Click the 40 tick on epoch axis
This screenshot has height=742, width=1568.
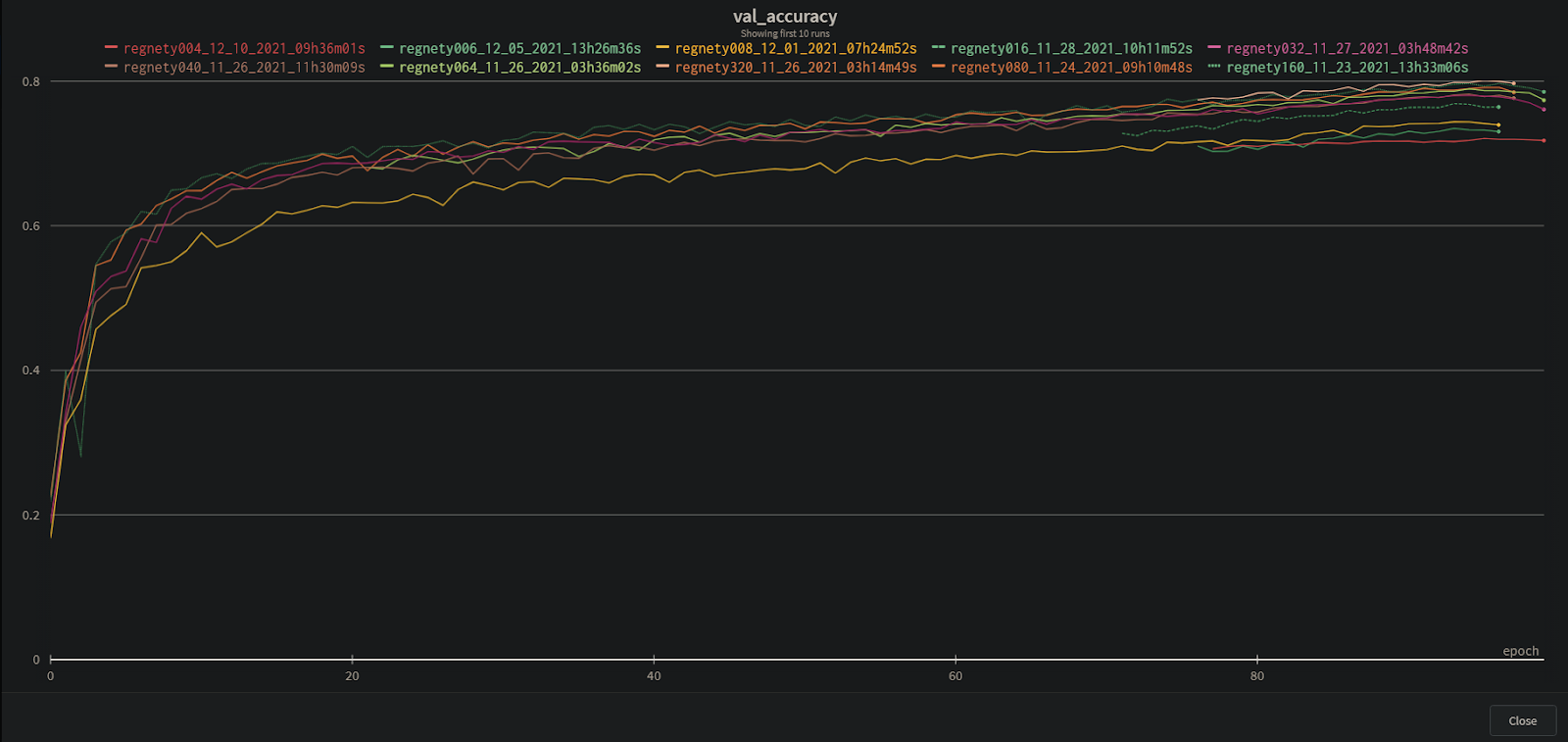(654, 675)
